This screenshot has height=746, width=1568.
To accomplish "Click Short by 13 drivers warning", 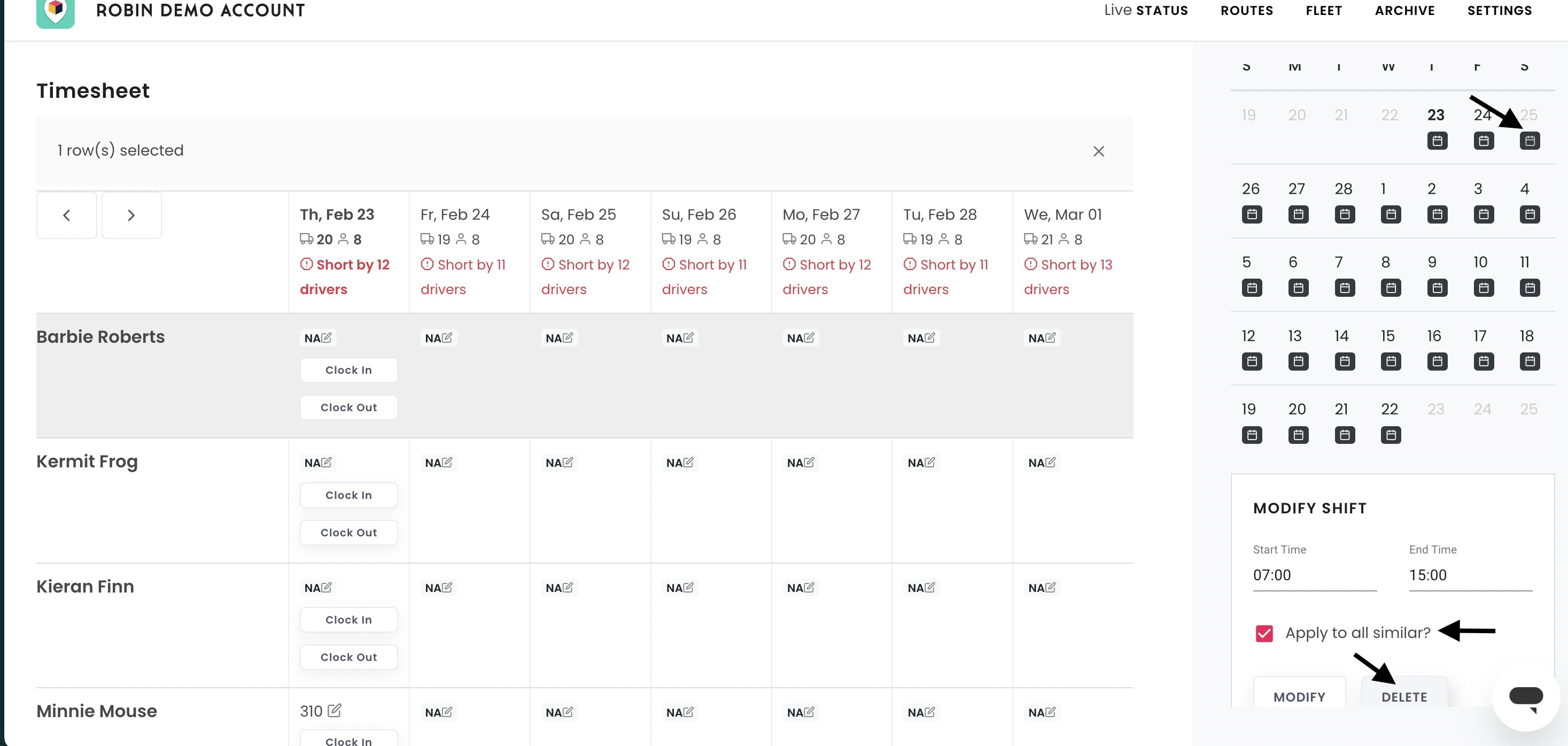I will 1068,276.
